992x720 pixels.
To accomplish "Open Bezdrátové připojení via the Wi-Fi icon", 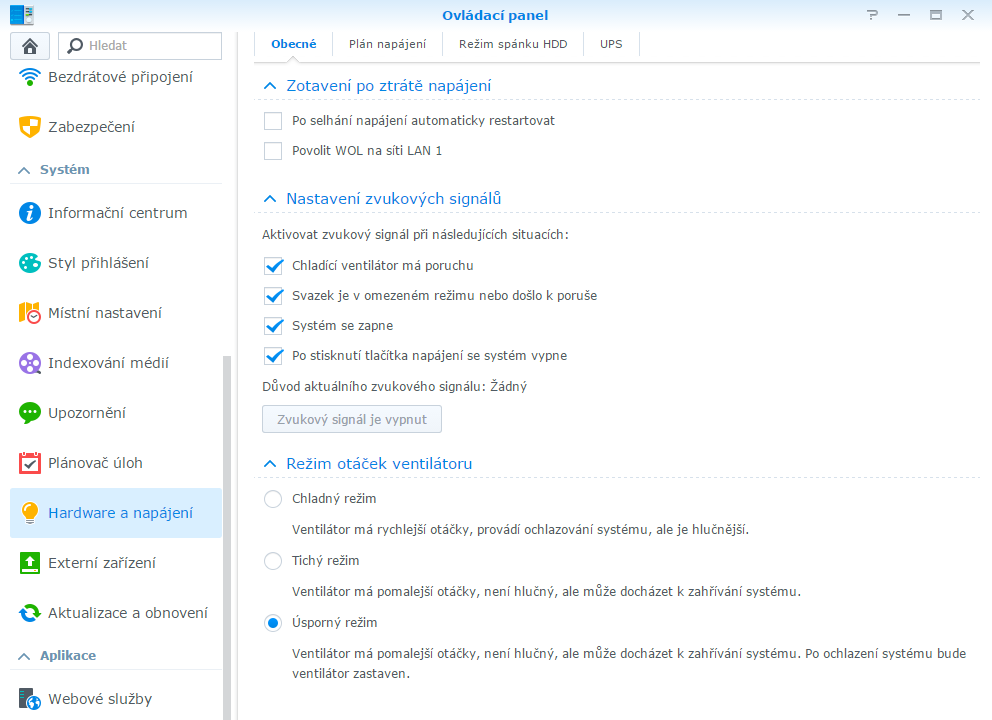I will tap(29, 77).
